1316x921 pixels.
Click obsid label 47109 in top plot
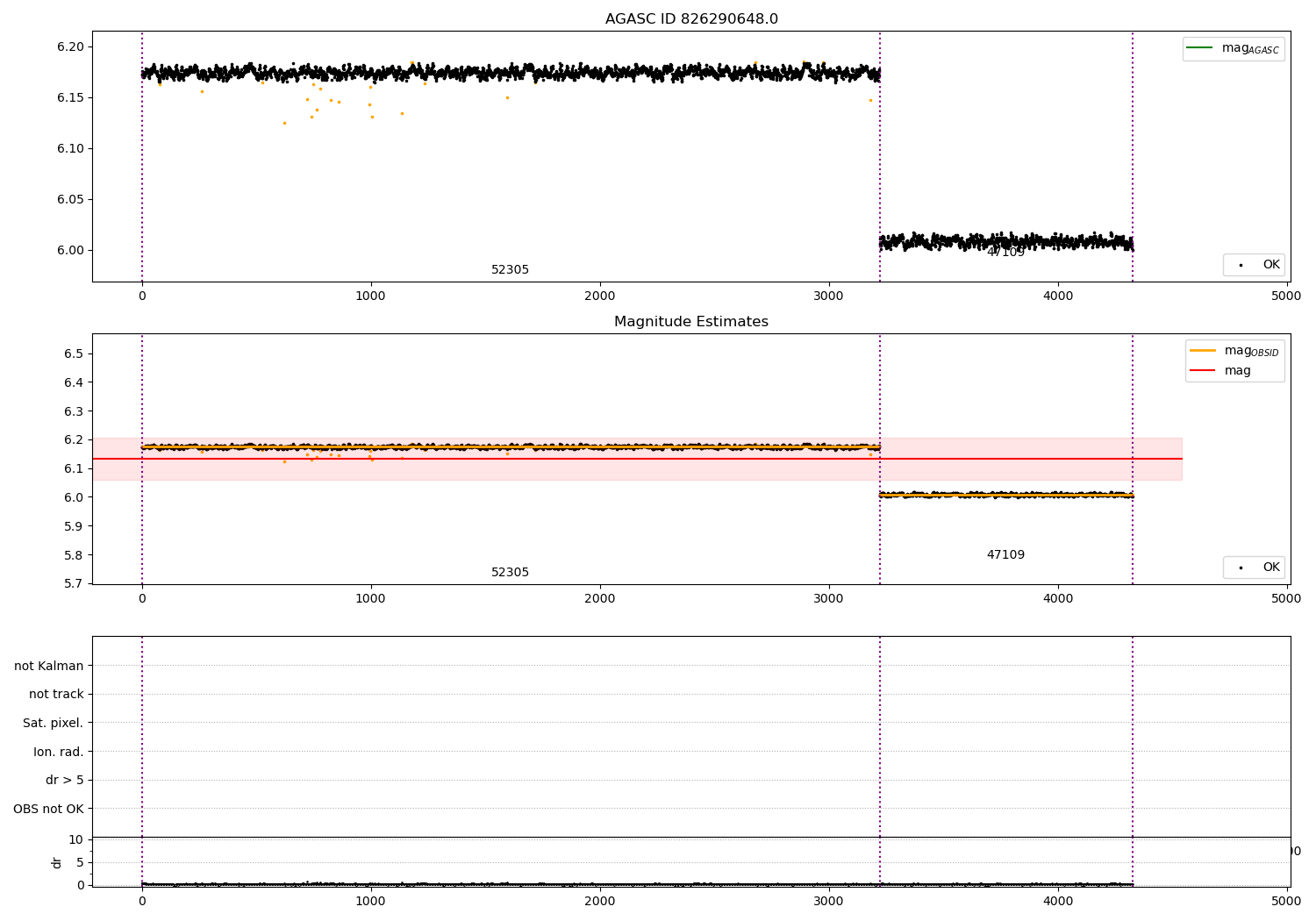point(1005,253)
